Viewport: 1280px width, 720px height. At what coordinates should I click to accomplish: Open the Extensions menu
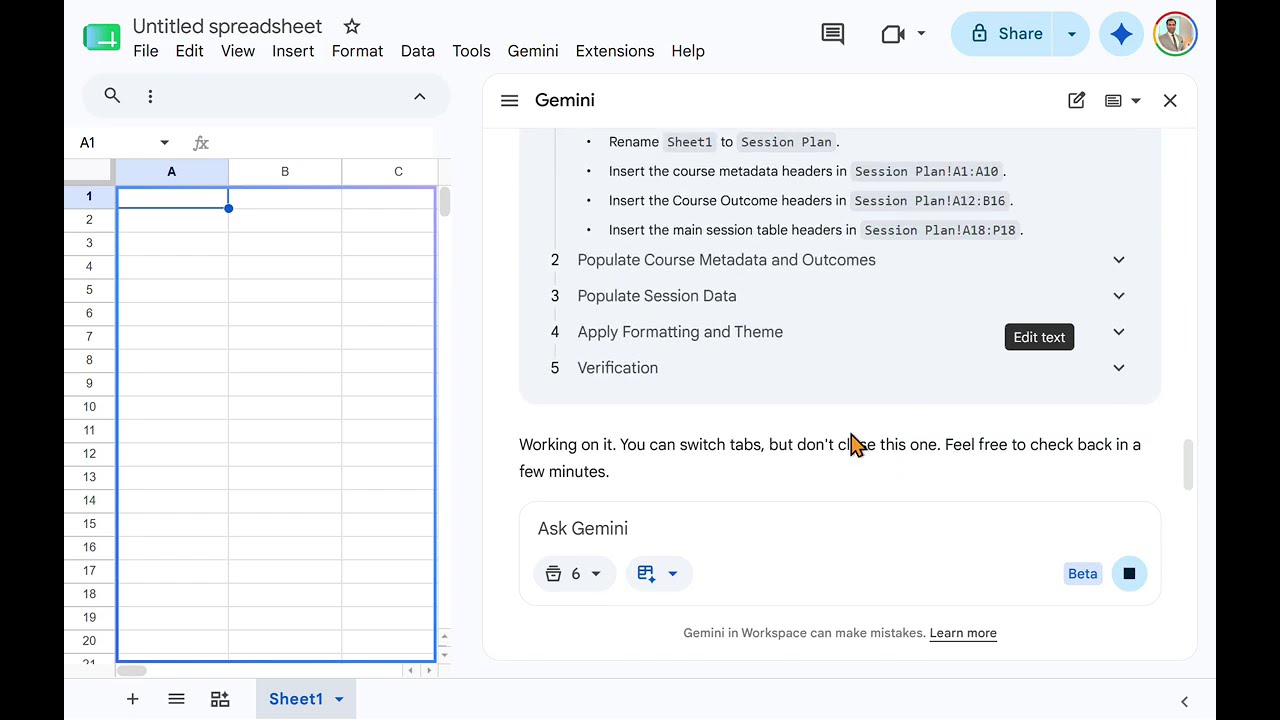pos(615,51)
